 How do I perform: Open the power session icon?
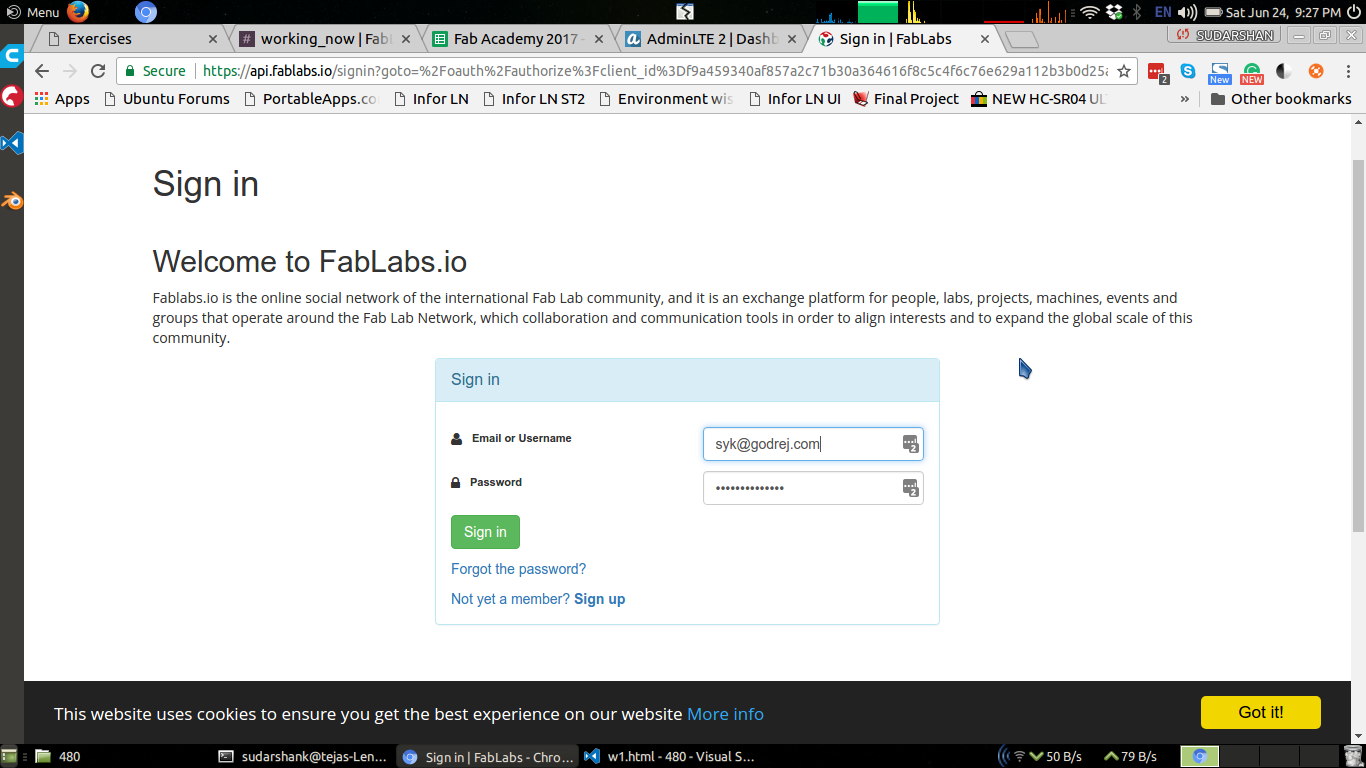[x=1354, y=12]
